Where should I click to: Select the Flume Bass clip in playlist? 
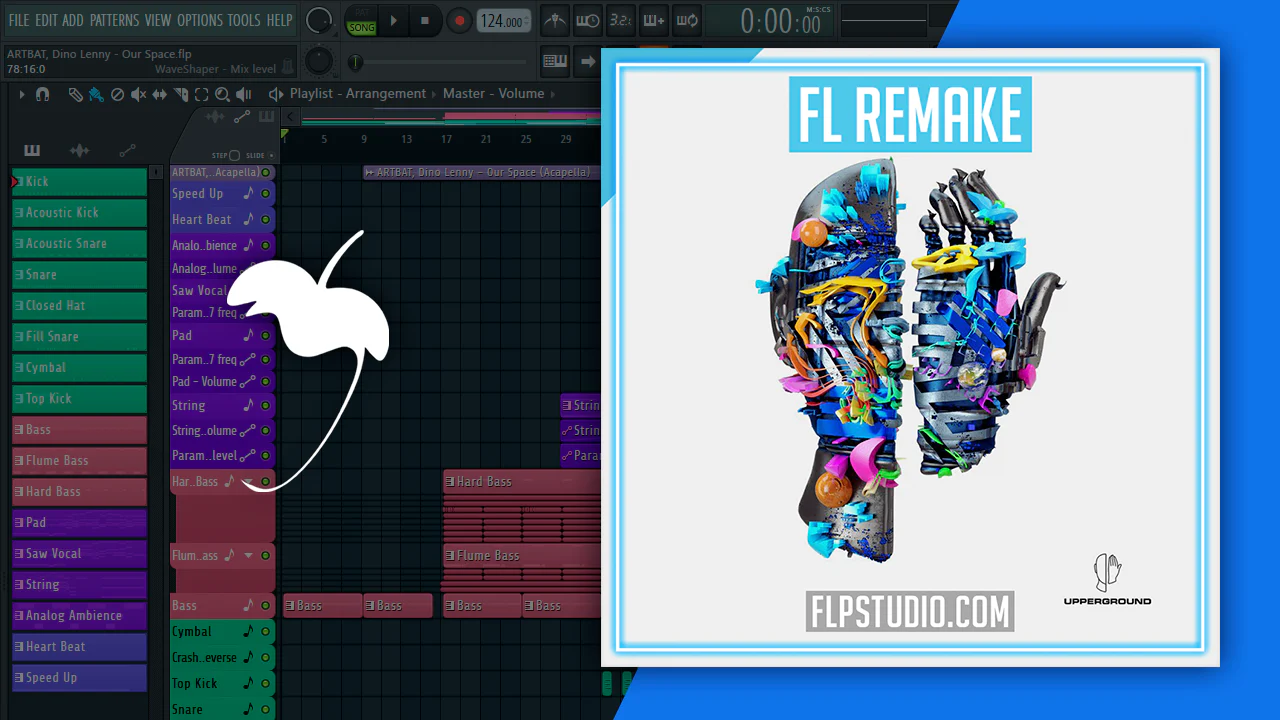[x=522, y=556]
